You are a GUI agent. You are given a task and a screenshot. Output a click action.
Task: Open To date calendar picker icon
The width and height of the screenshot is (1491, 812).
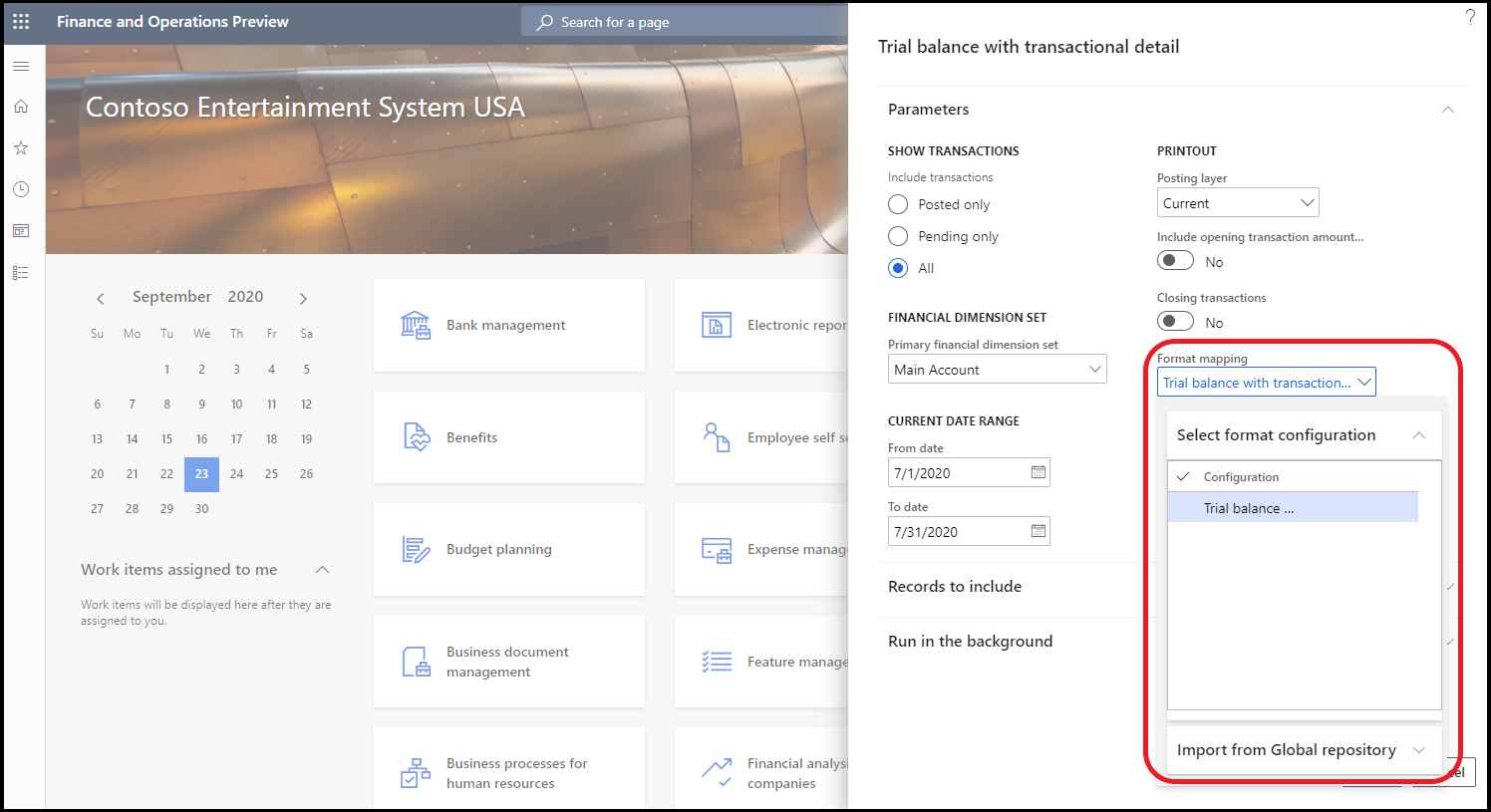(x=1039, y=531)
